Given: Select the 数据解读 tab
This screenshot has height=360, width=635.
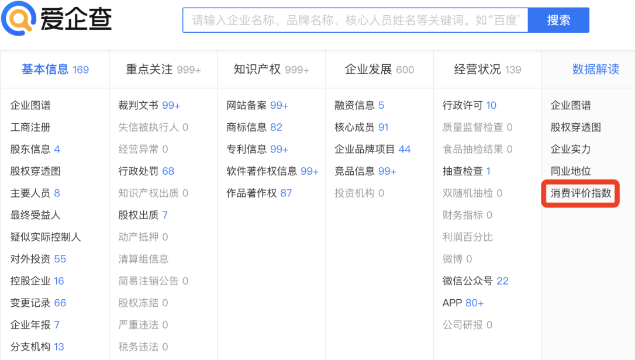Looking at the screenshot, I should click(x=596, y=69).
